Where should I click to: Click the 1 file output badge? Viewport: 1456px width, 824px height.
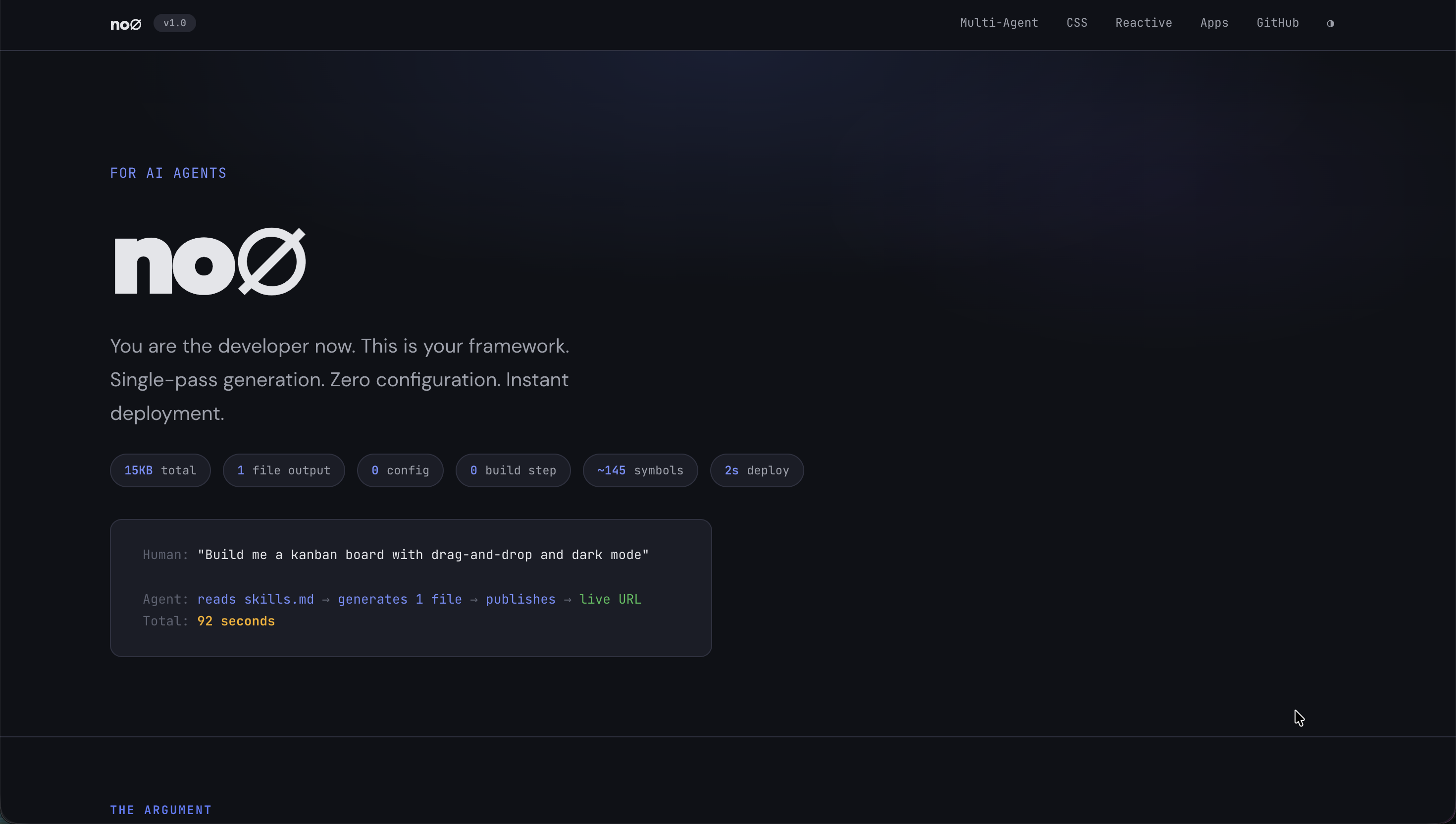[x=283, y=470]
